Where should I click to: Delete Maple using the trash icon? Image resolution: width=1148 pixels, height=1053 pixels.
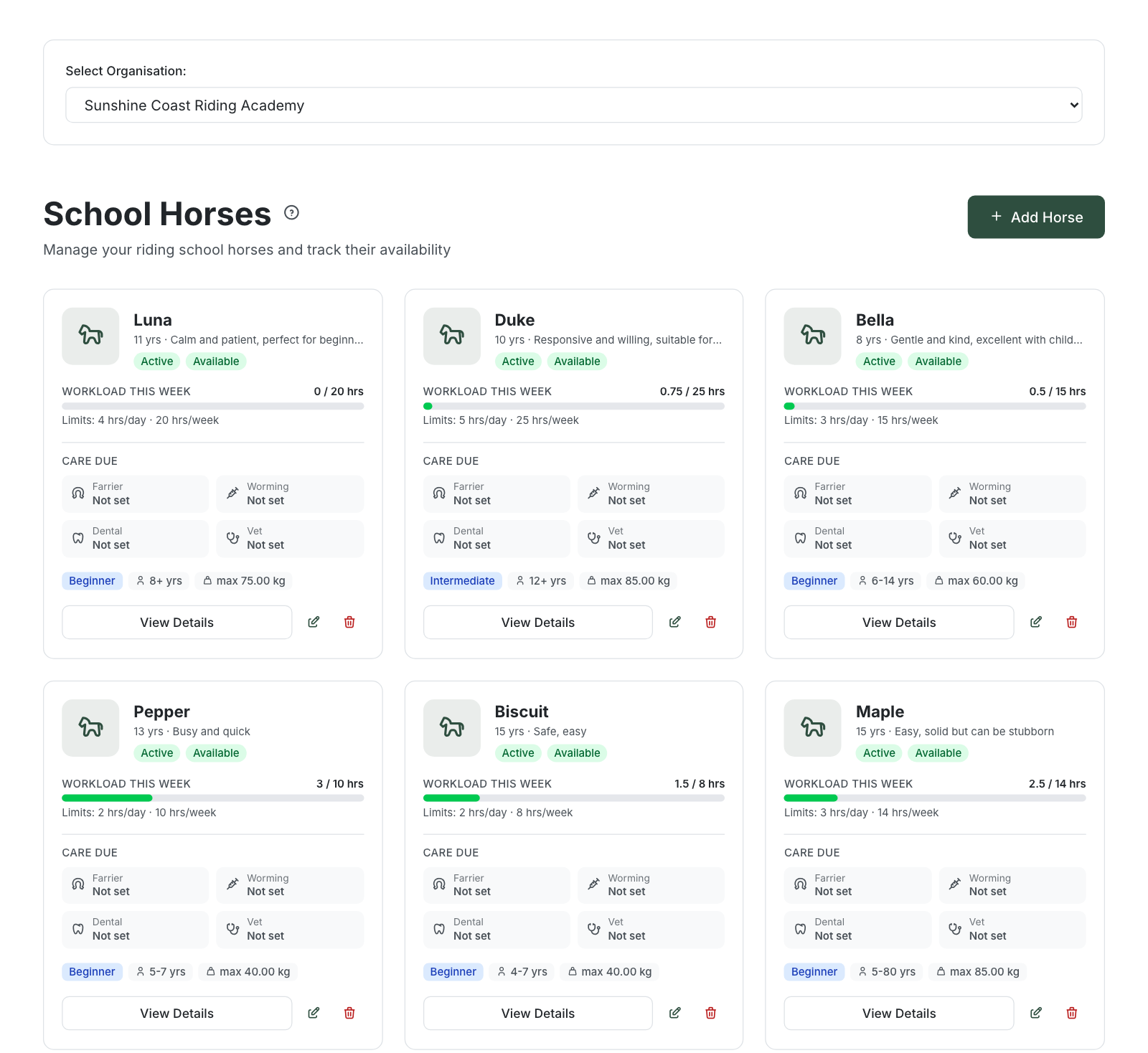click(x=1071, y=1013)
